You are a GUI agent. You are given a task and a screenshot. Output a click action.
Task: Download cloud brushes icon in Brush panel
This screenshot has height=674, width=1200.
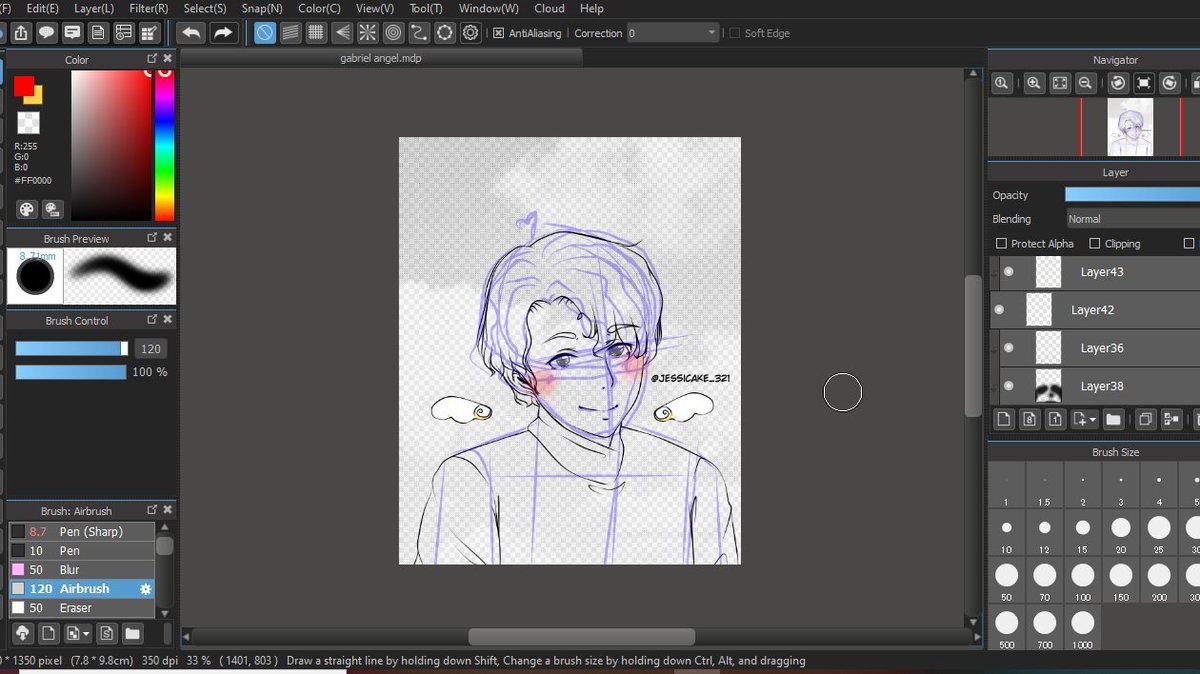(x=22, y=634)
